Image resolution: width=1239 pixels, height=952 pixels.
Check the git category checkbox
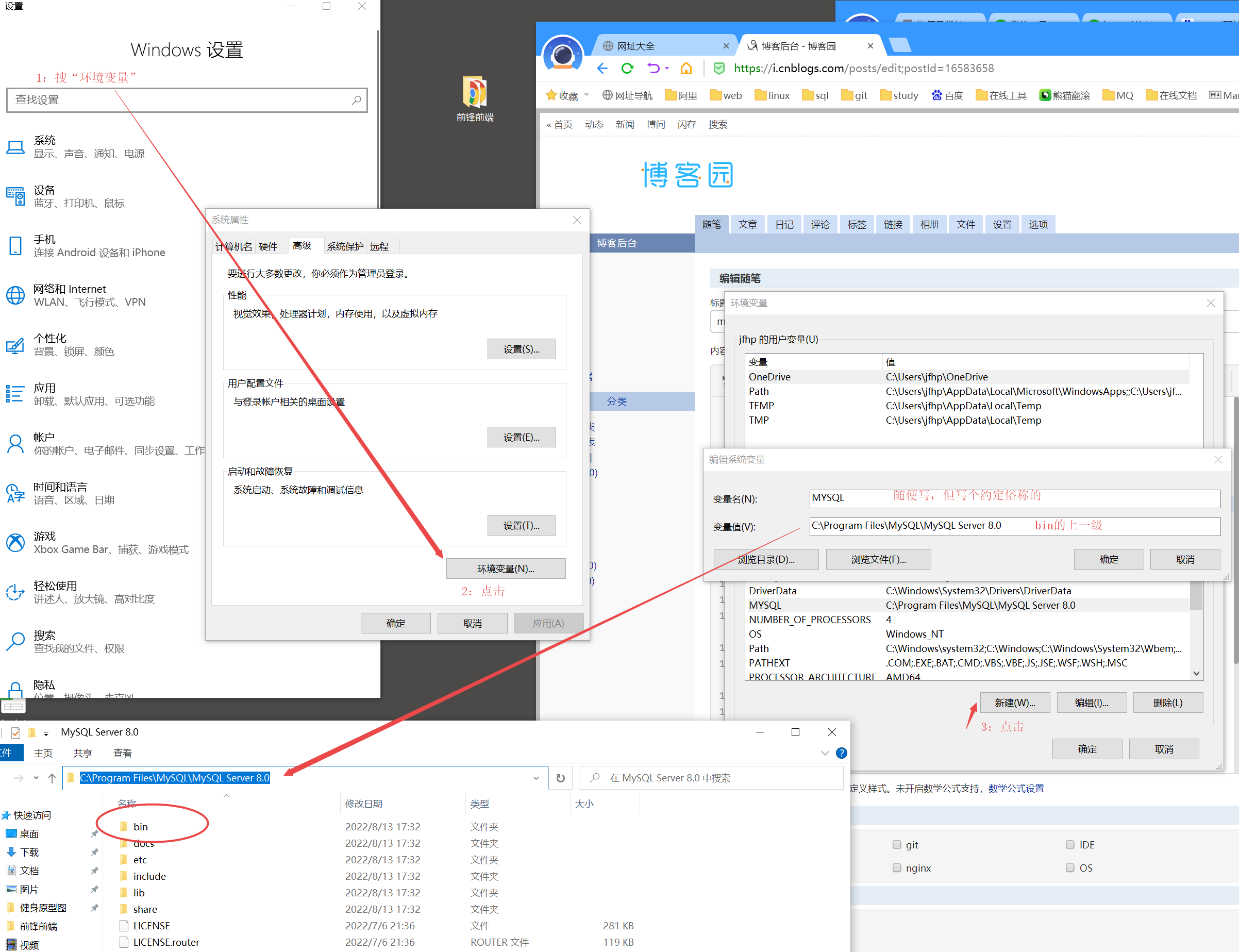[897, 844]
